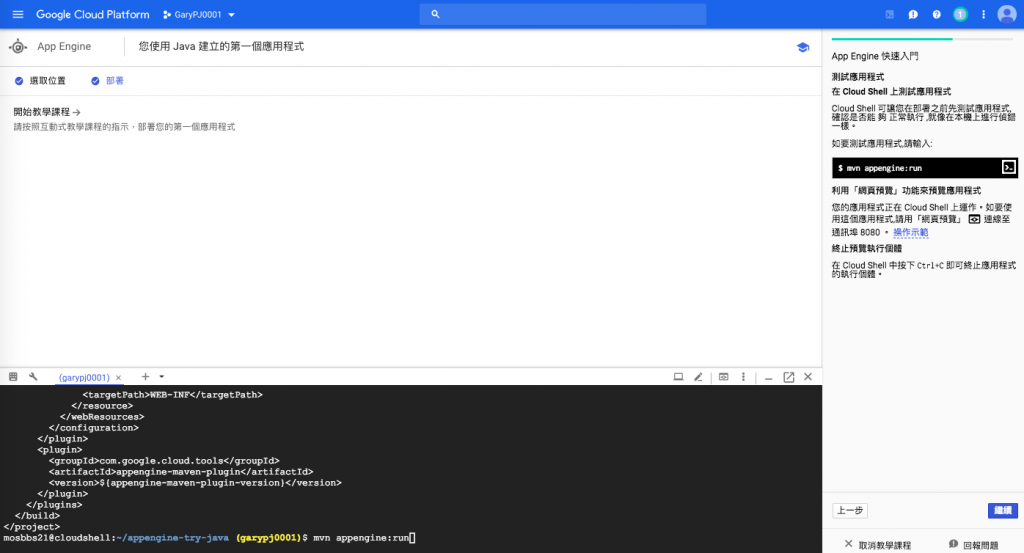
Task: Click the tutorial progress bar
Action: (x=922, y=39)
